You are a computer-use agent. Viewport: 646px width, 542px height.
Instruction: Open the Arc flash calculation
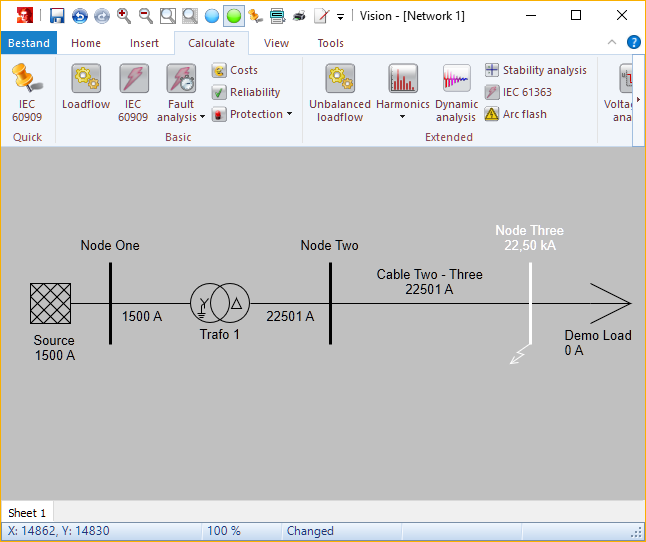pos(516,114)
